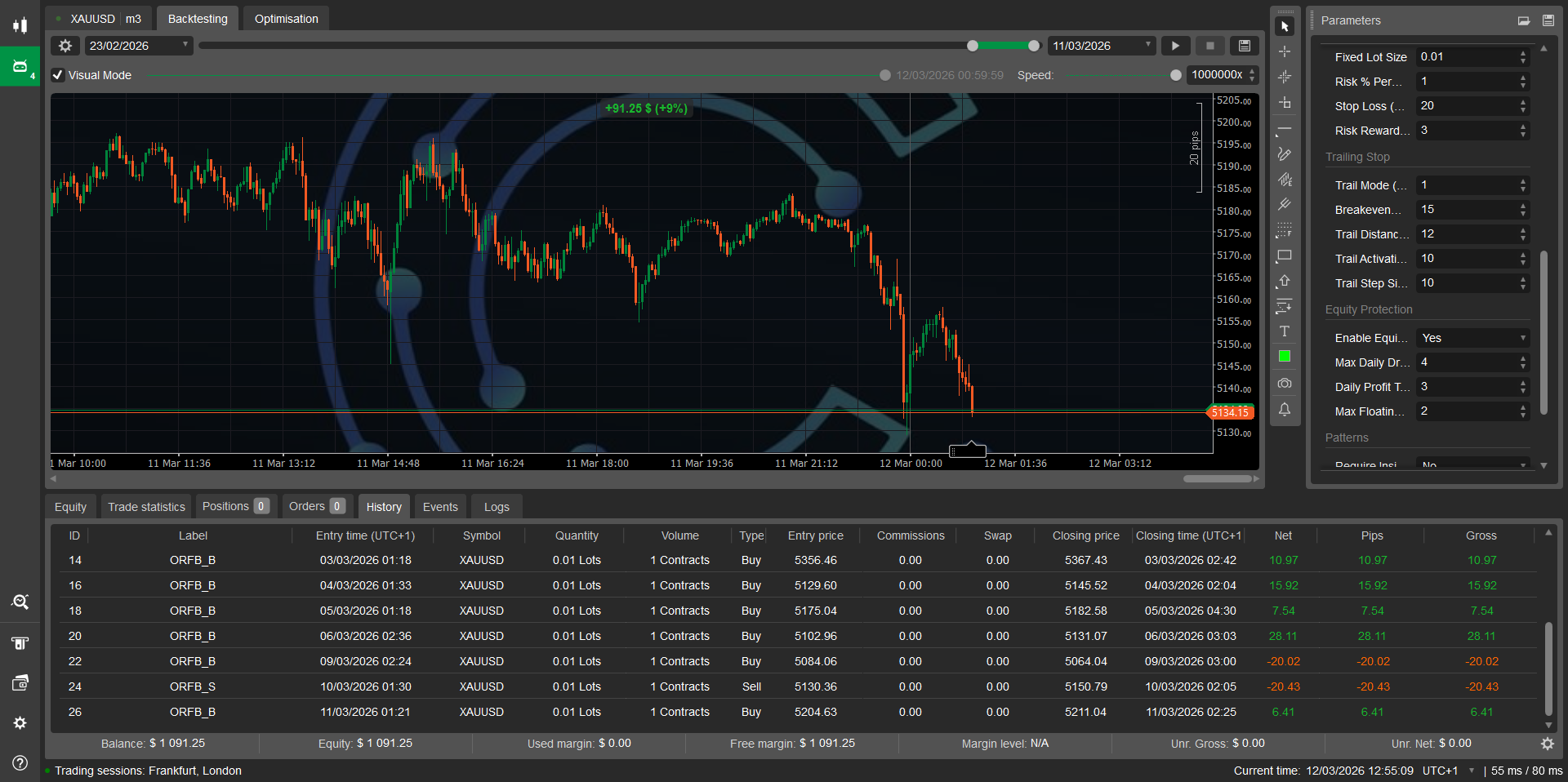Open the Trade statistics tab
Screen dimensions: 1568x782
click(x=146, y=507)
